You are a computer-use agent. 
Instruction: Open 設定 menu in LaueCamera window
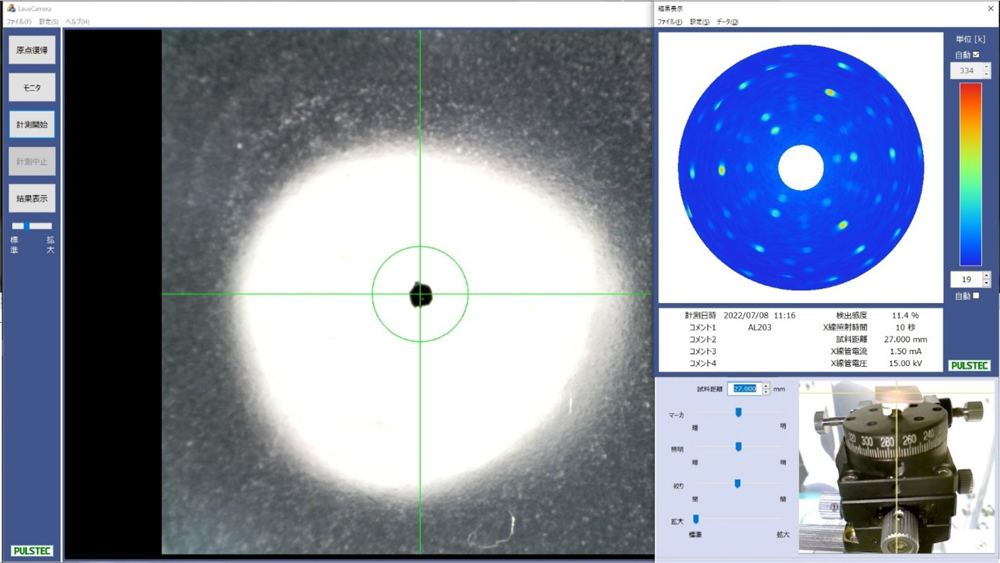pos(48,22)
